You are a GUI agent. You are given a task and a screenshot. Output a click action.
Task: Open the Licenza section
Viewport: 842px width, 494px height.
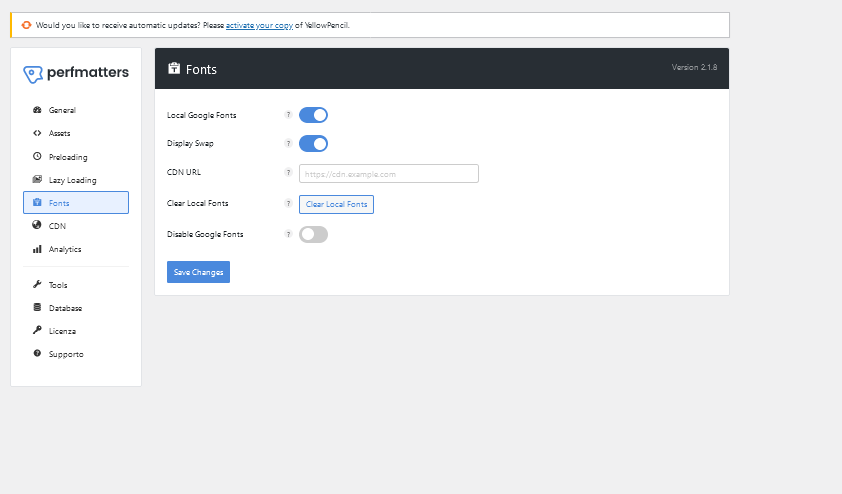(x=76, y=331)
